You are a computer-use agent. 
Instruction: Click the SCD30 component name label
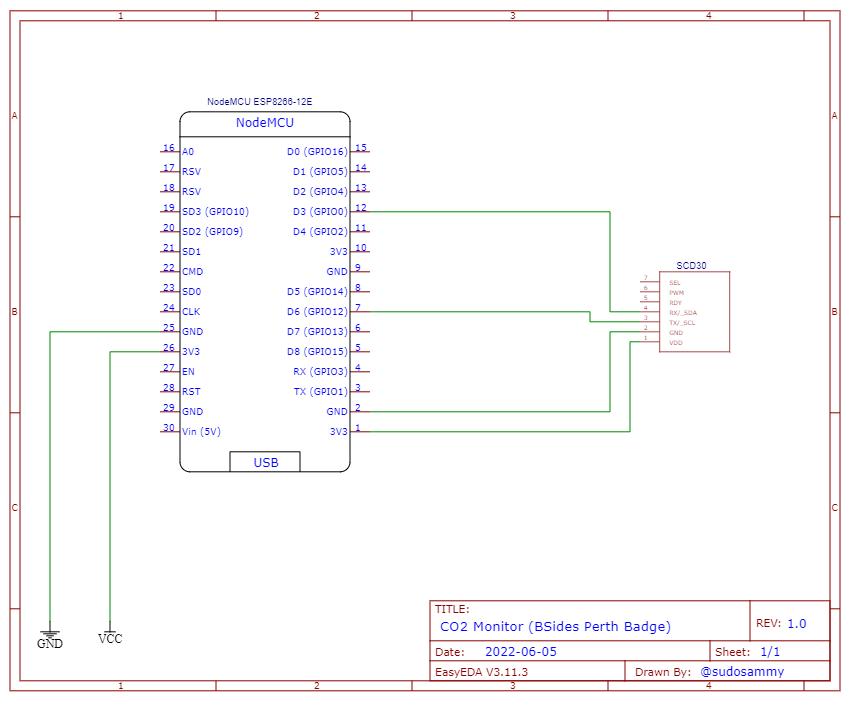coord(691,266)
